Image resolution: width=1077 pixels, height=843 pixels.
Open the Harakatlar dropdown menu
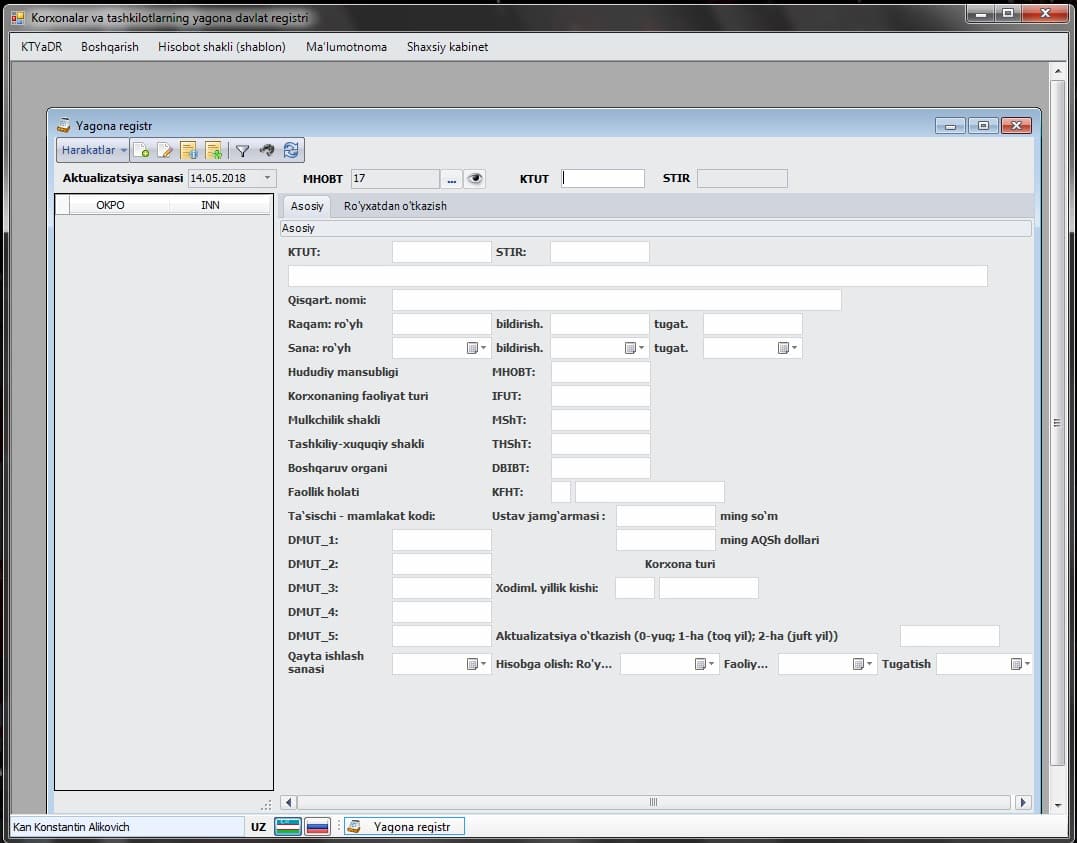click(x=94, y=151)
